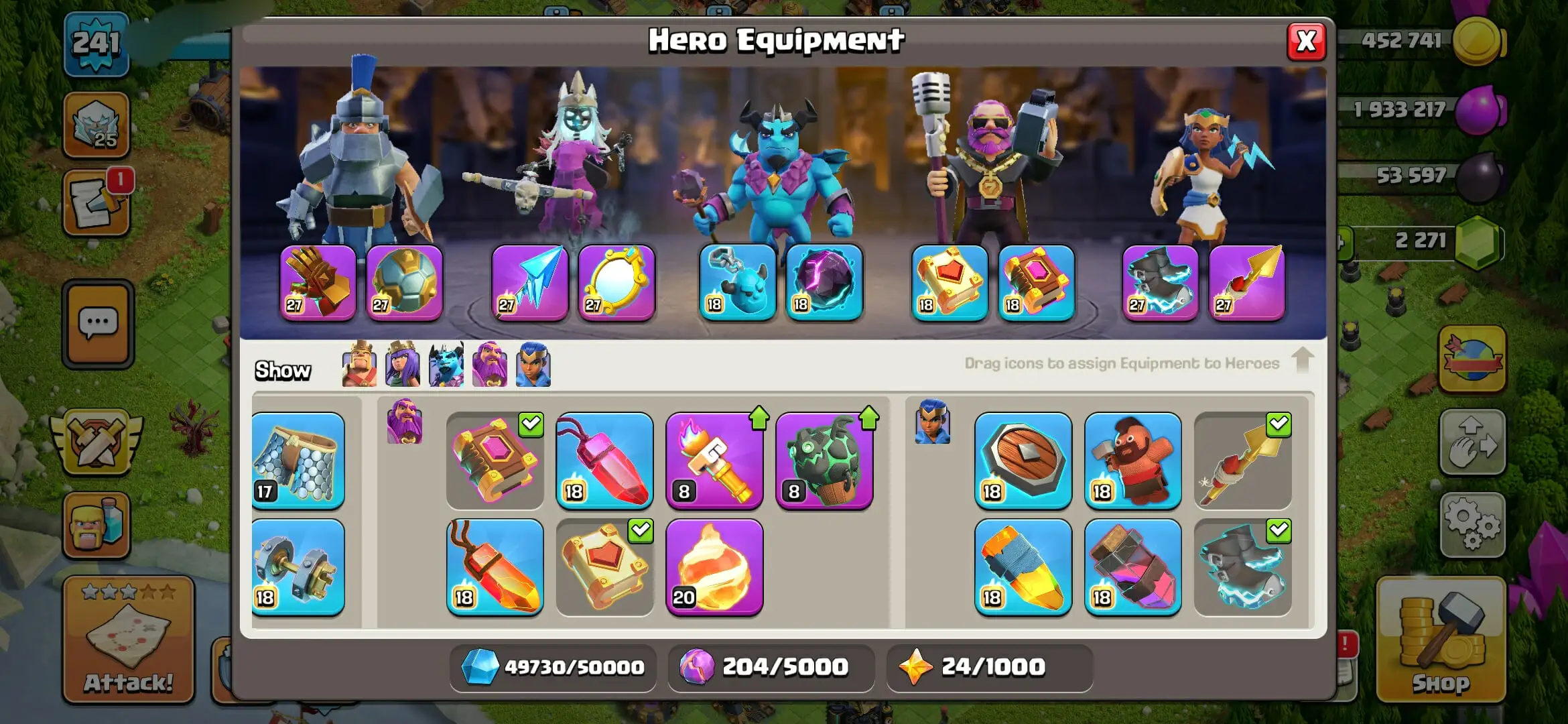Close the Hero Equipment window

(x=1306, y=42)
